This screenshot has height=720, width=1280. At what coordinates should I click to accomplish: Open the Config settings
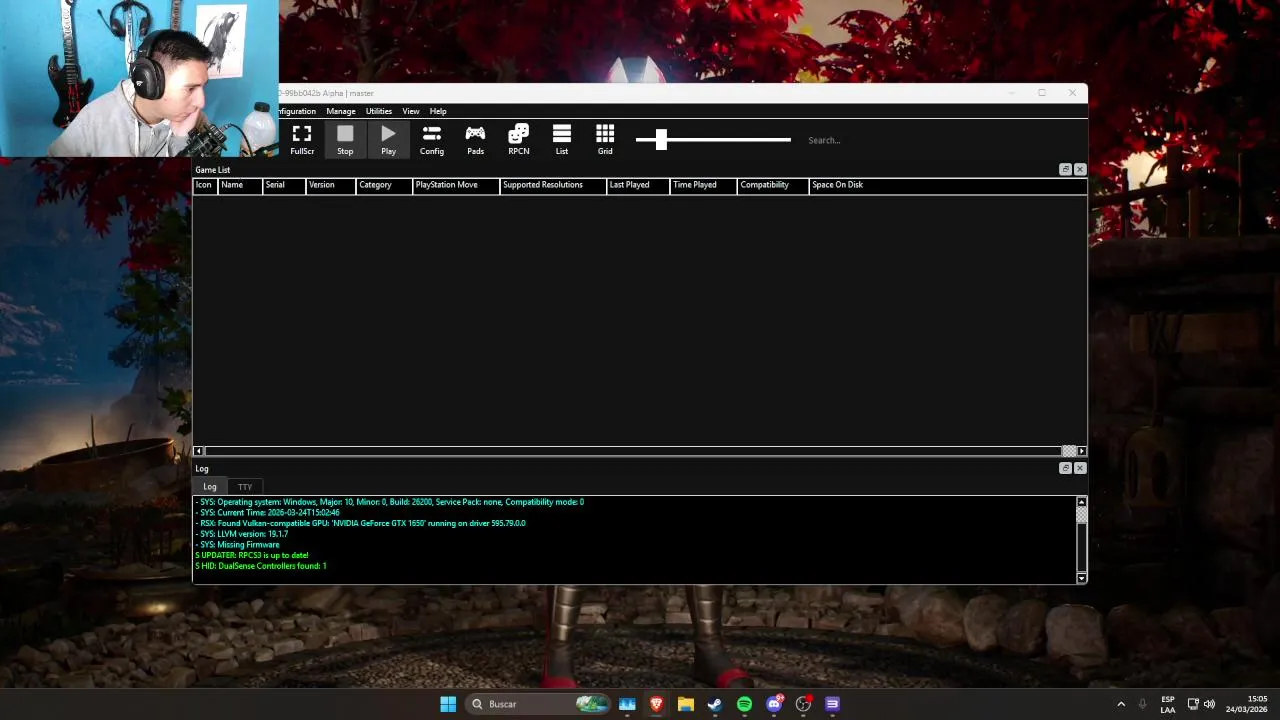coord(432,140)
